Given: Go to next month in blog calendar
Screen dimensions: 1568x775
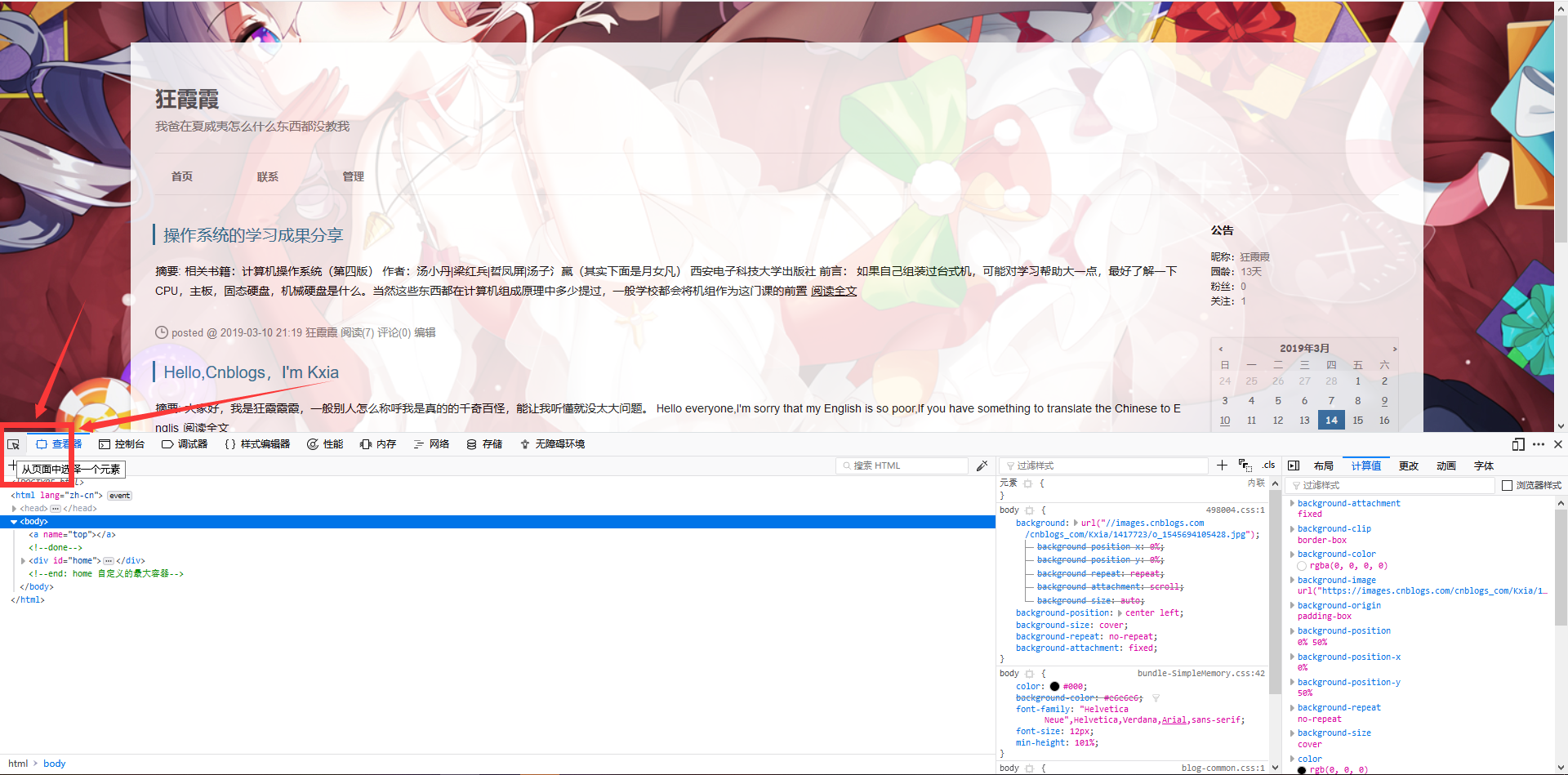Looking at the screenshot, I should pos(1395,349).
